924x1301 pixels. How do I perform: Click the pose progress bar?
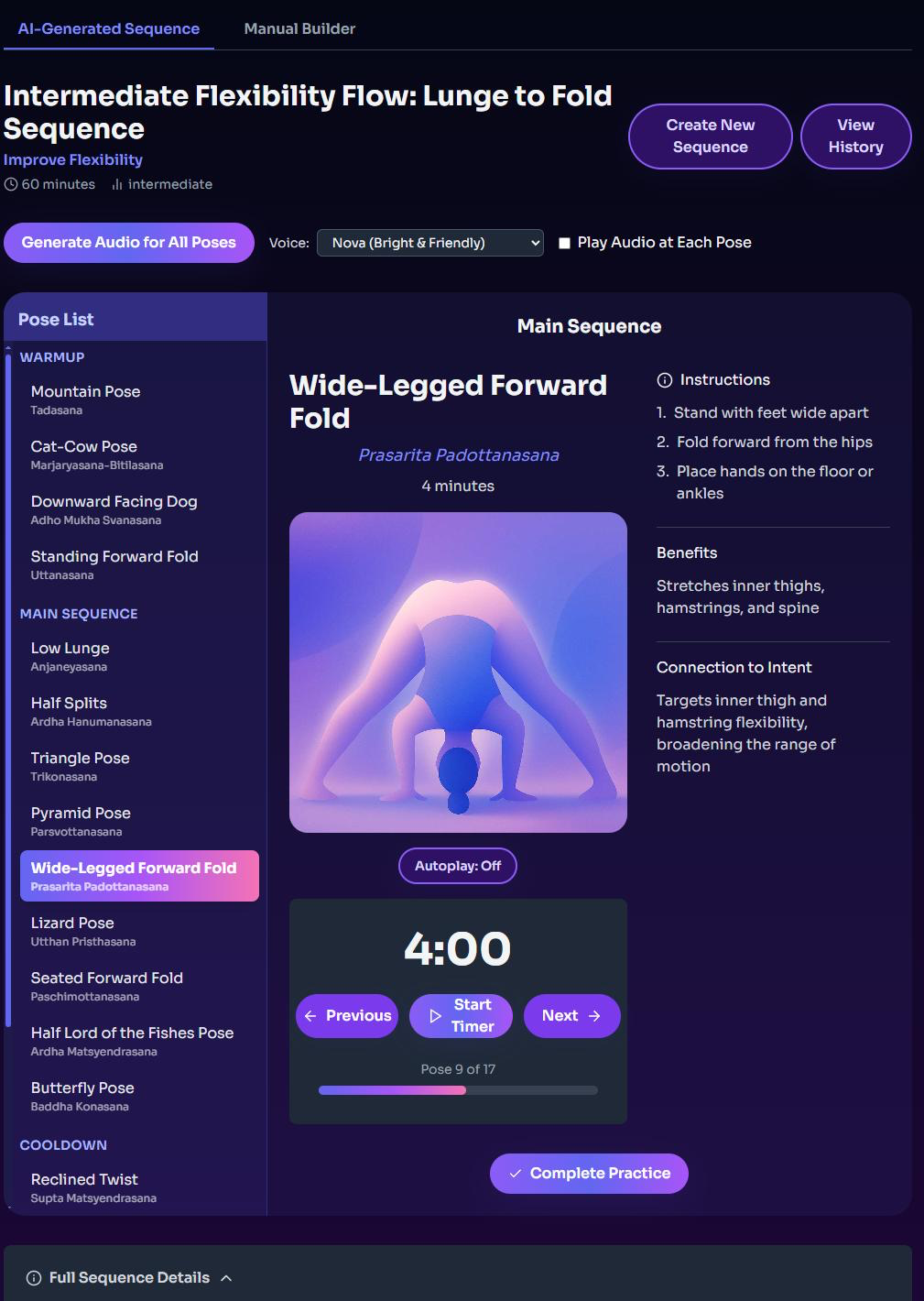(458, 1090)
